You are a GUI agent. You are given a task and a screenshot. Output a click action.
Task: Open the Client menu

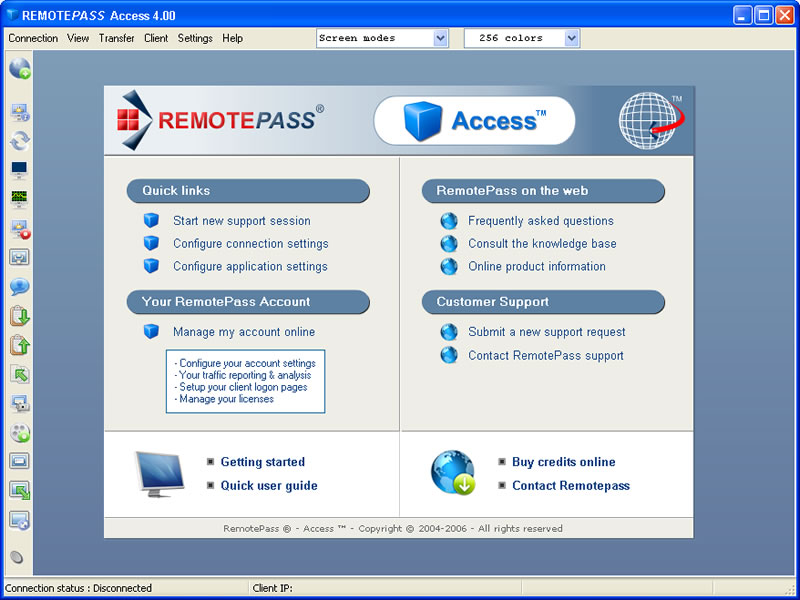(x=156, y=38)
